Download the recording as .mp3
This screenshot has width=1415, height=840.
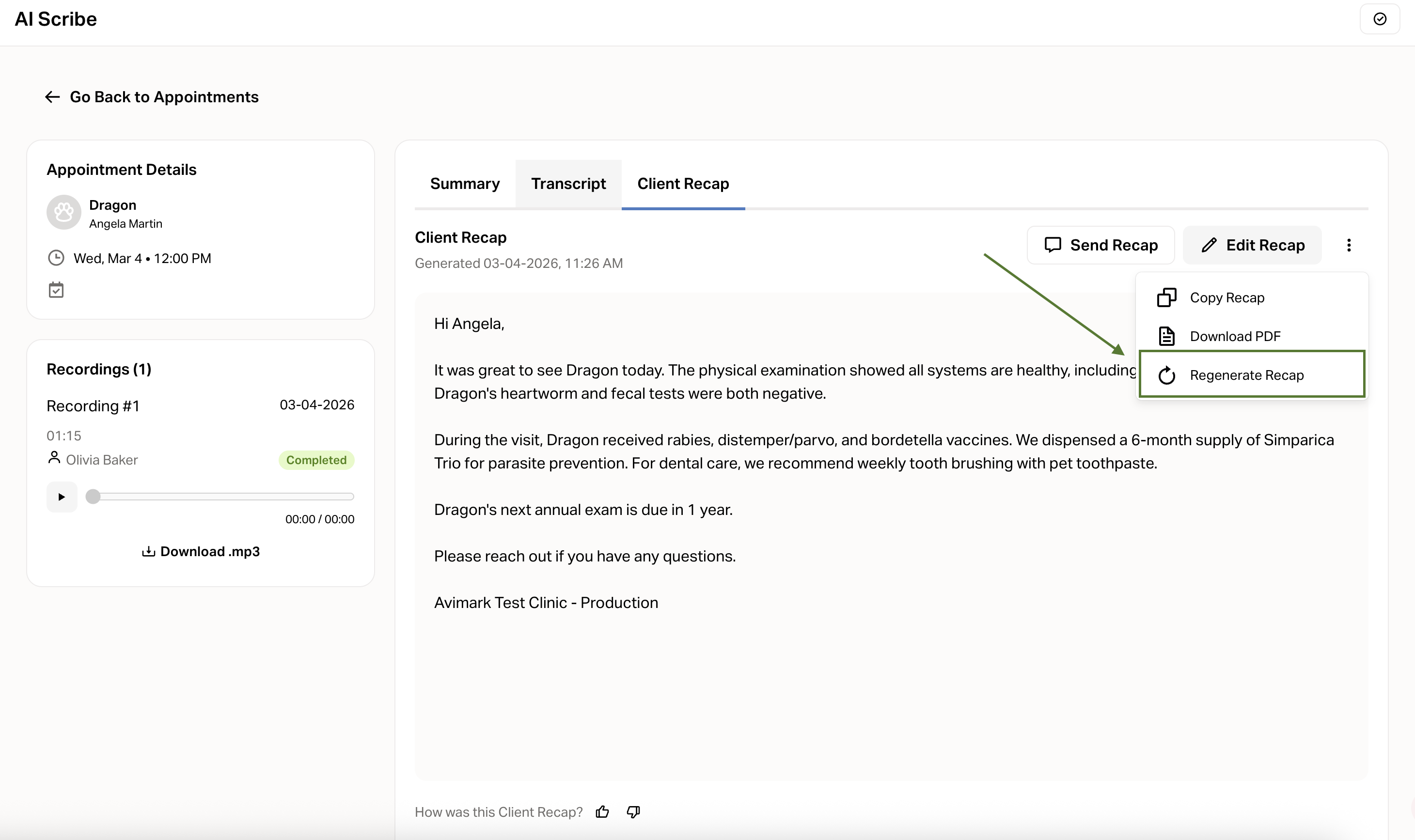coord(201,551)
